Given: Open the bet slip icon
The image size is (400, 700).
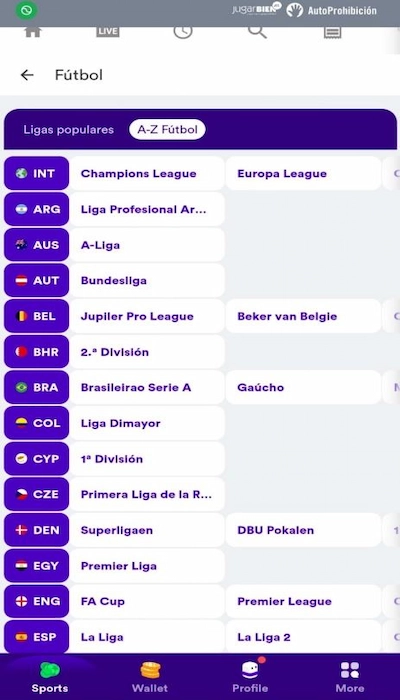Looking at the screenshot, I should click(333, 32).
